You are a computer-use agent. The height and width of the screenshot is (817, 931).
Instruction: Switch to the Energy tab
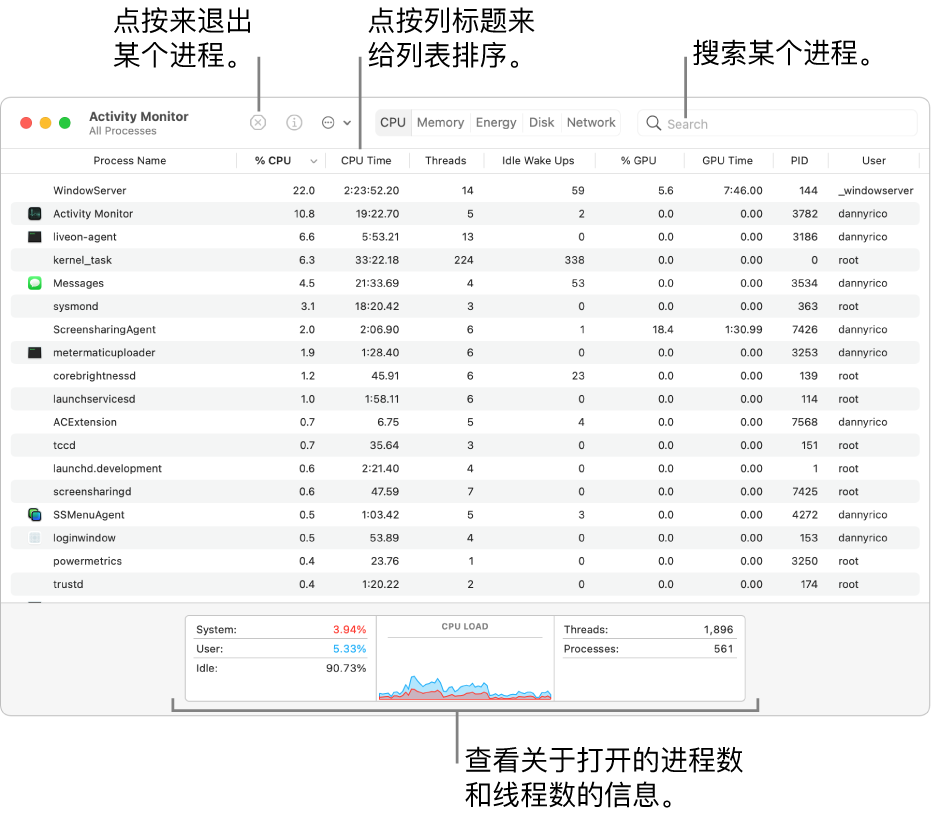496,122
